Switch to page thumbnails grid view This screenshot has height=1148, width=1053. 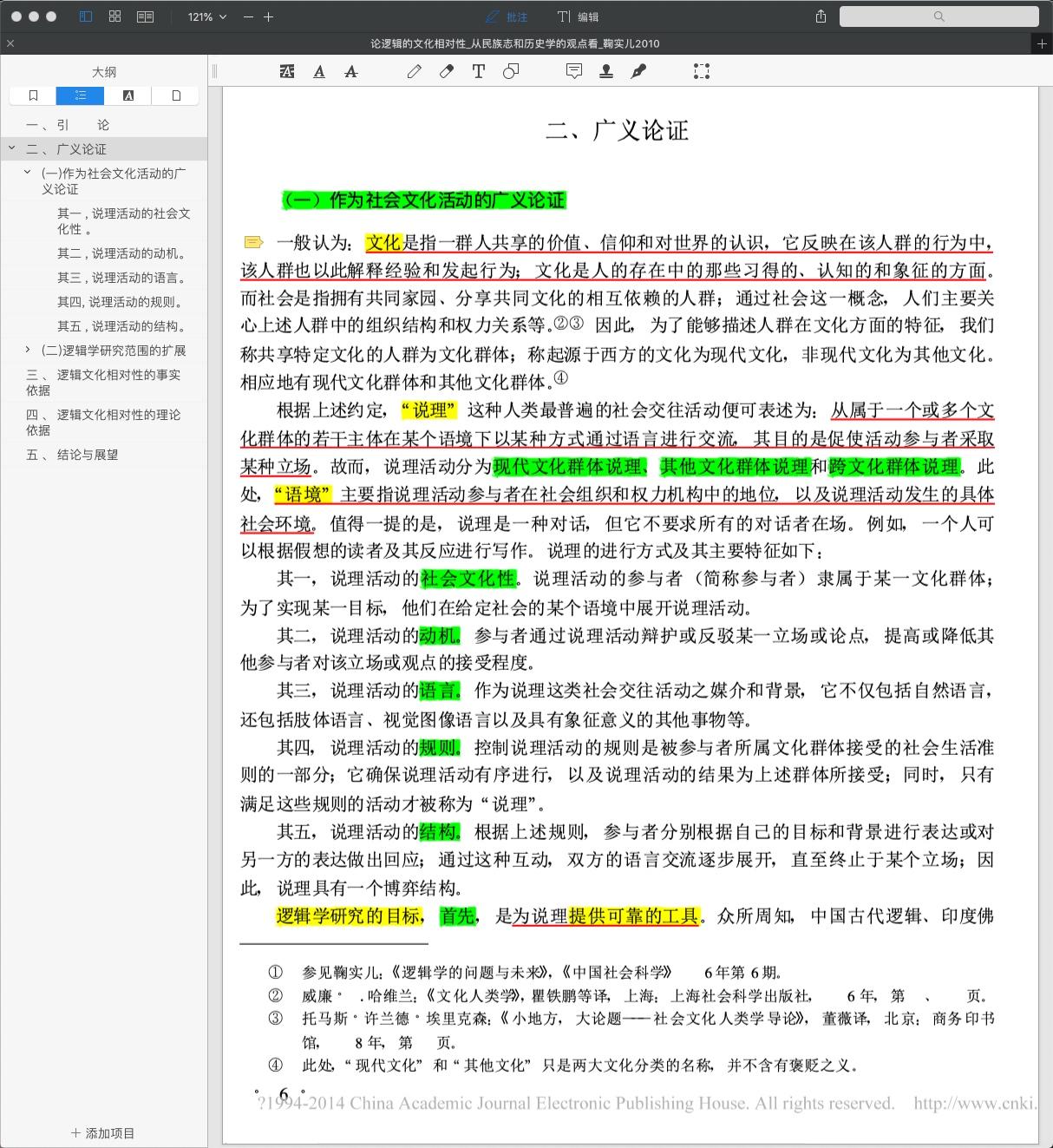point(114,16)
